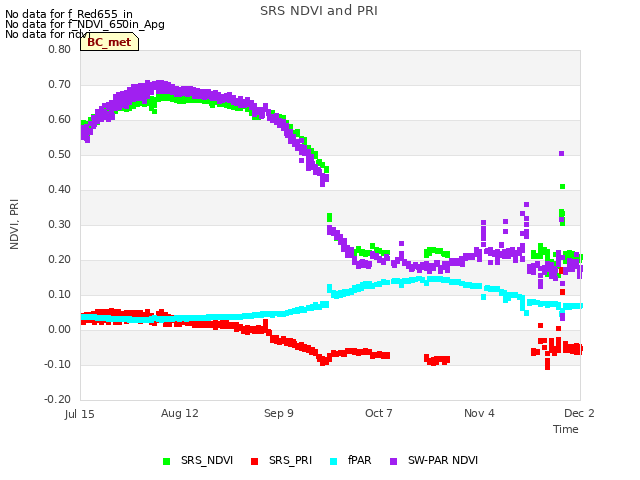The image size is (640, 480).
Task: Click the Oct 7 x-axis label
Action: (379, 413)
